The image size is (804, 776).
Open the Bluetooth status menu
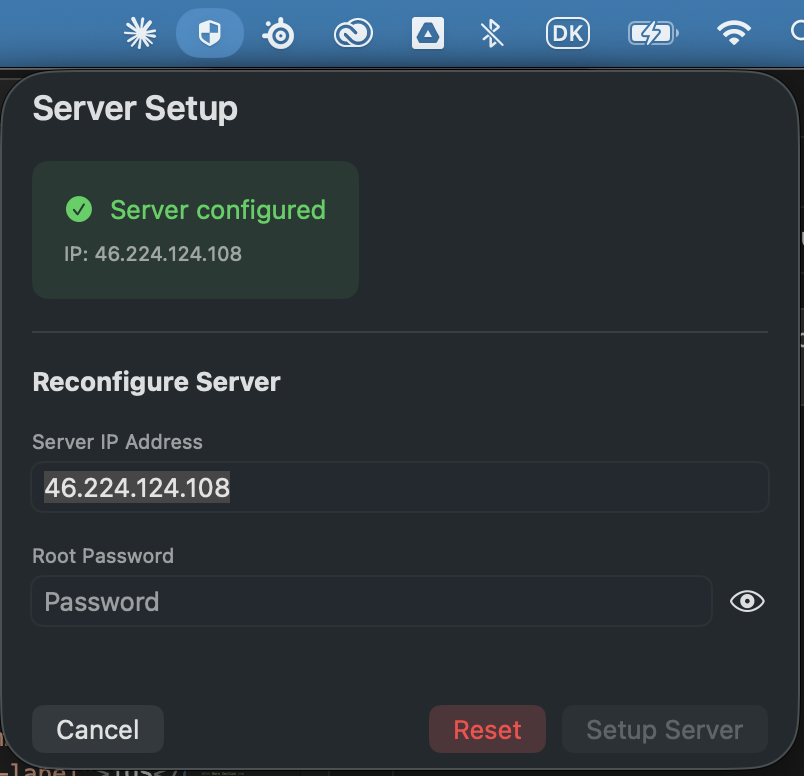[491, 32]
